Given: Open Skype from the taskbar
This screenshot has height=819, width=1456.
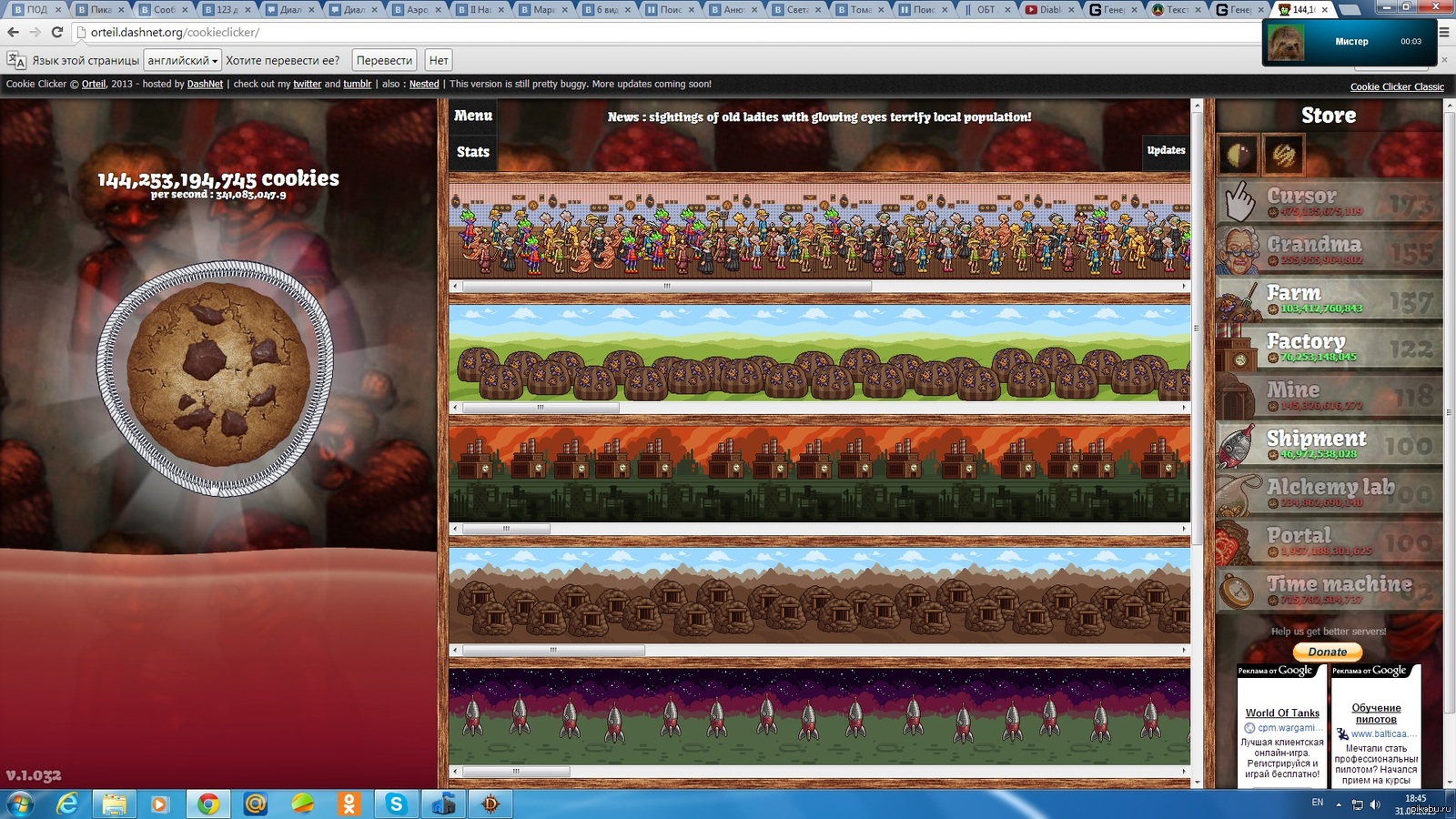Looking at the screenshot, I should [396, 804].
